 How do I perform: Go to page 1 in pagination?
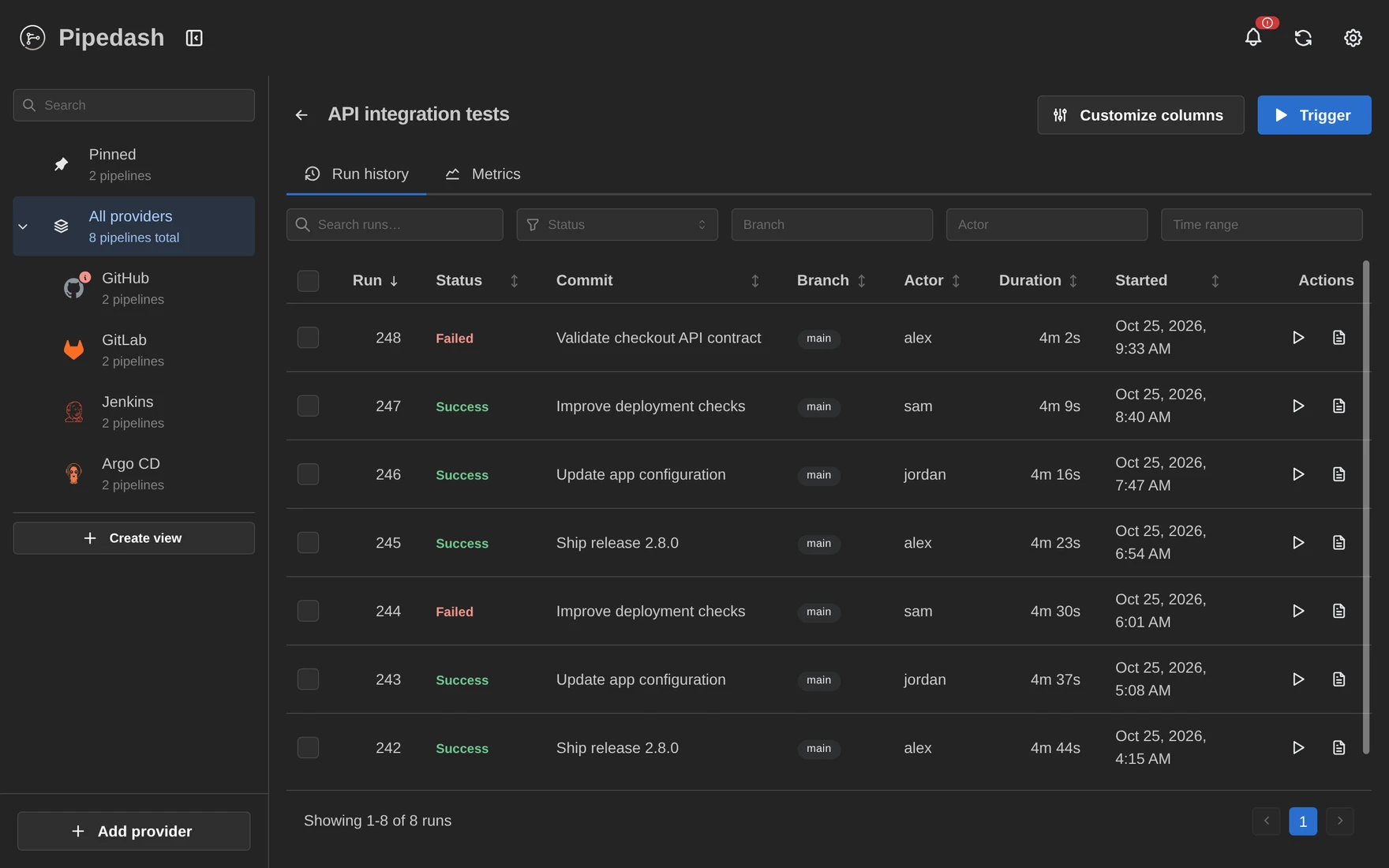1303,821
